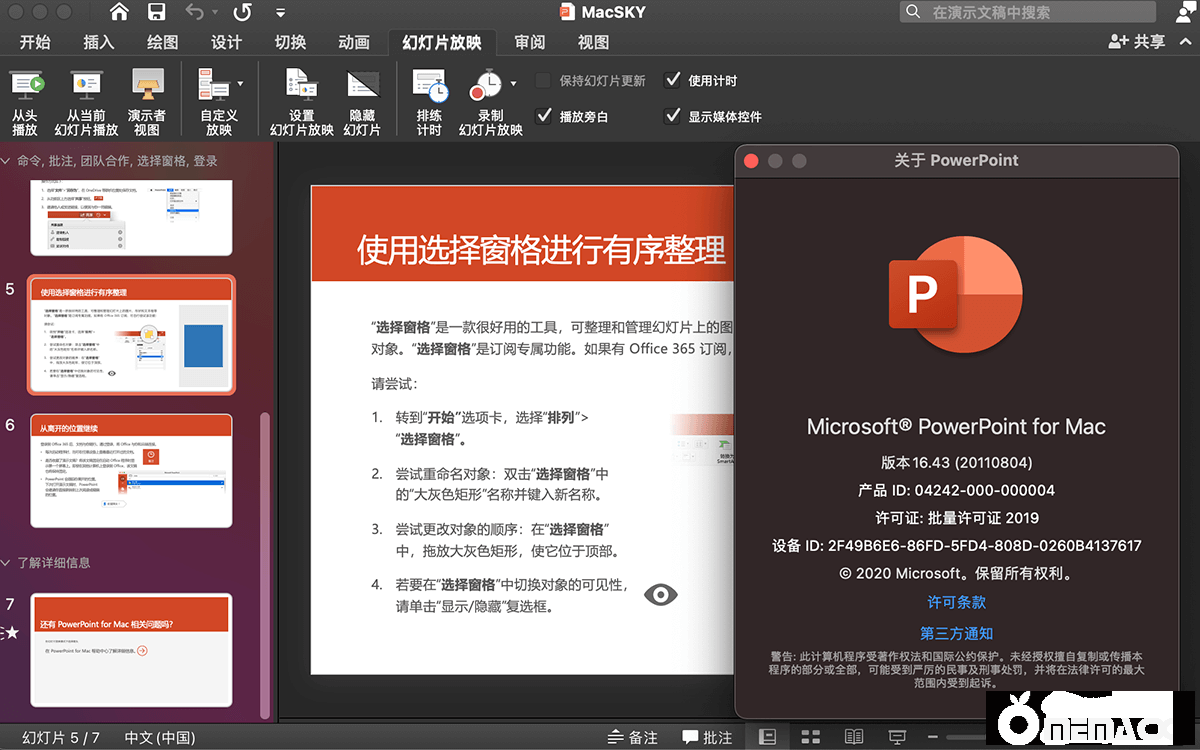Image resolution: width=1200 pixels, height=750 pixels.
Task: Uncheck the Play Narrations checkbox
Action: [x=544, y=116]
